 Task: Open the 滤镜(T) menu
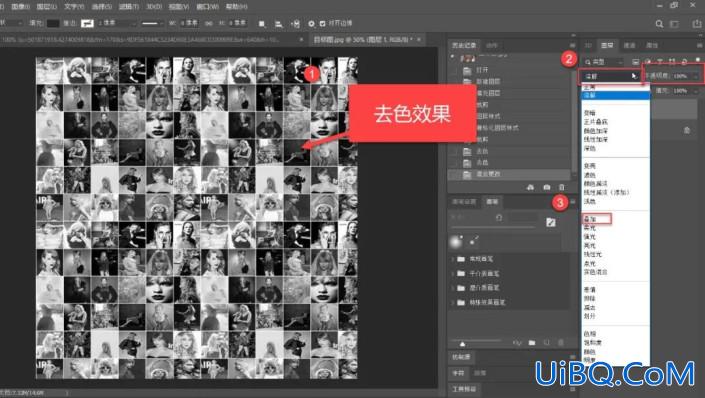point(129,6)
